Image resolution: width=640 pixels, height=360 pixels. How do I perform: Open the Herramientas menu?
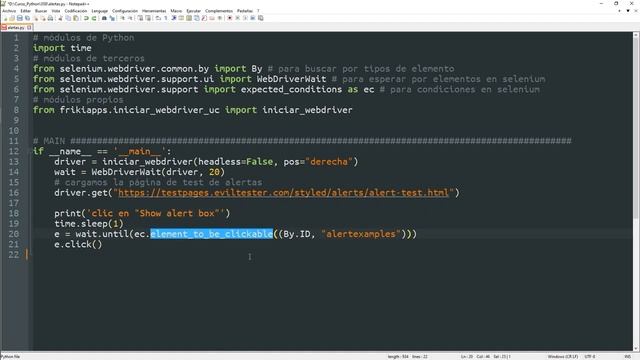[x=154, y=11]
